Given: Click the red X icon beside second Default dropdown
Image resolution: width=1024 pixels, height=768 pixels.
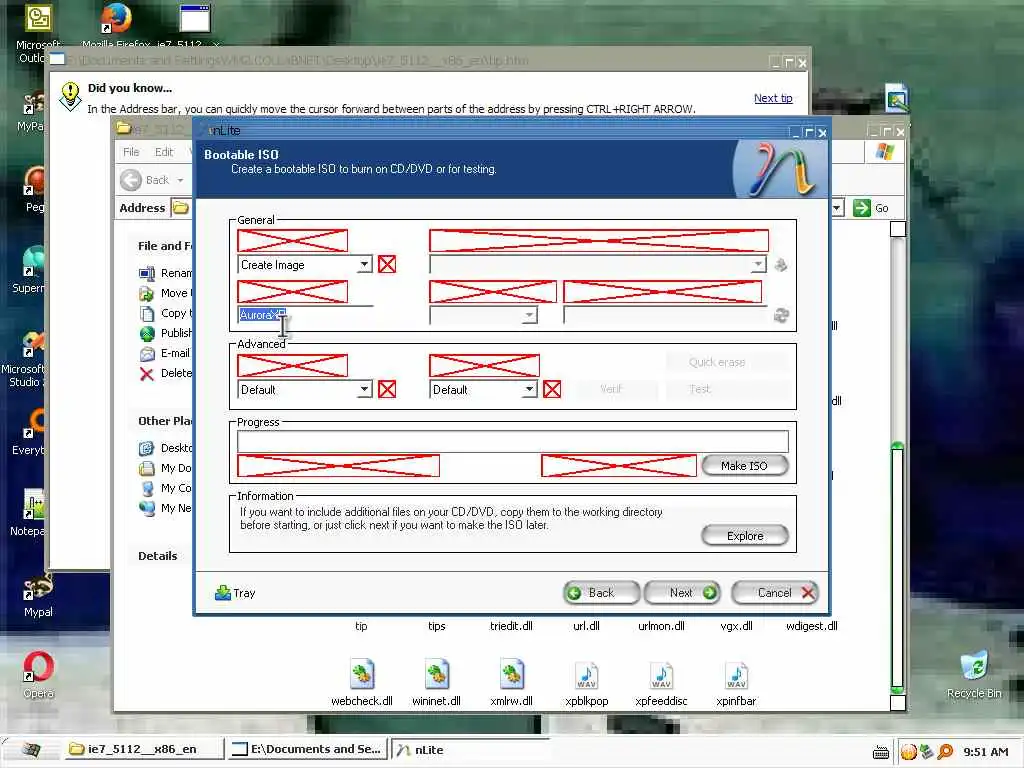Looking at the screenshot, I should click(x=552, y=390).
